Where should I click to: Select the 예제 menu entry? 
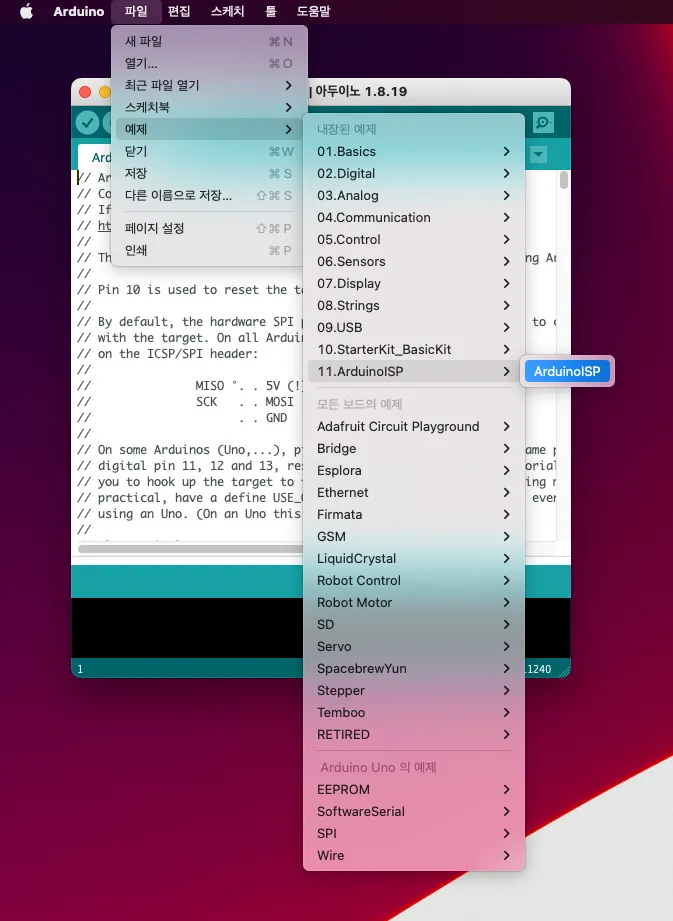point(209,129)
